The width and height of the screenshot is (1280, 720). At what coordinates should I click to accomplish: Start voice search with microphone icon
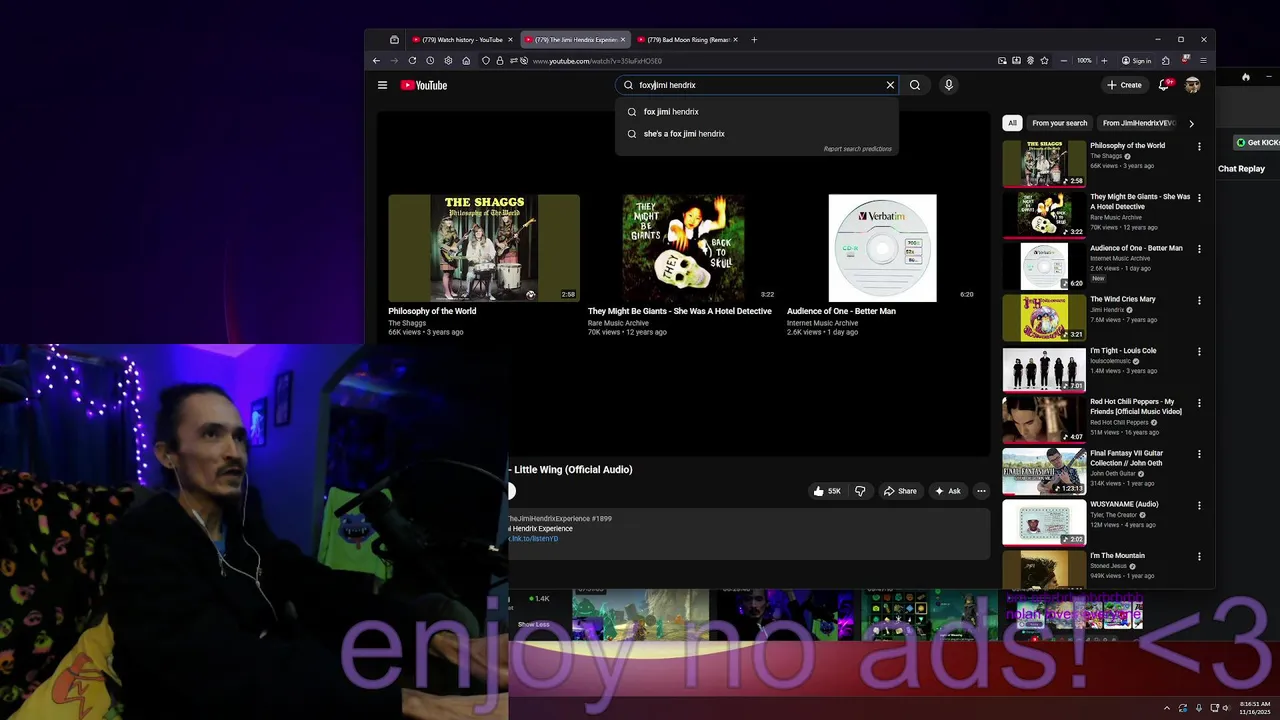tap(949, 85)
